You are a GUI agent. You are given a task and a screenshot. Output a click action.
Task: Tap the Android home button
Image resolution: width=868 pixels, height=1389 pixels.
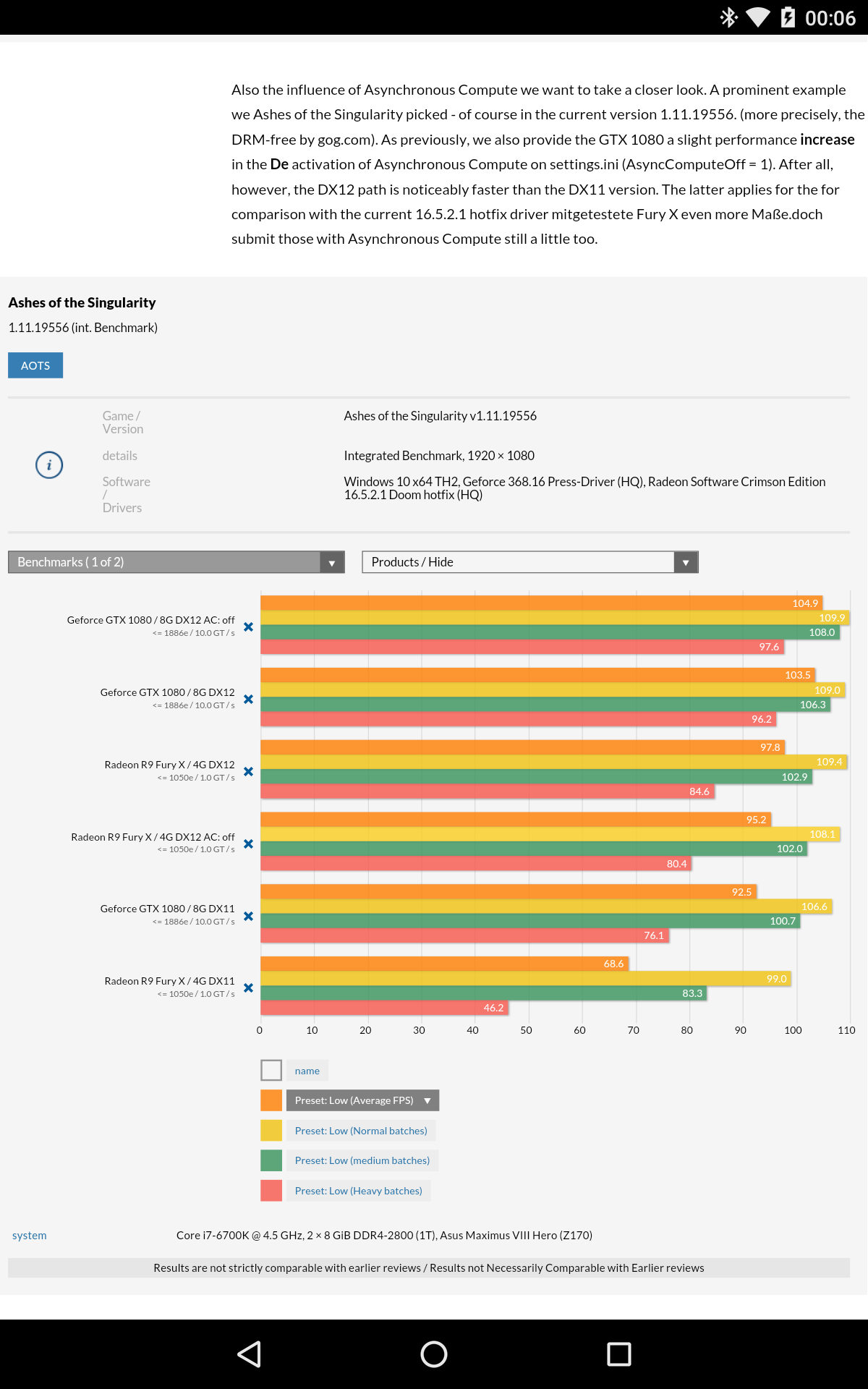point(434,1354)
